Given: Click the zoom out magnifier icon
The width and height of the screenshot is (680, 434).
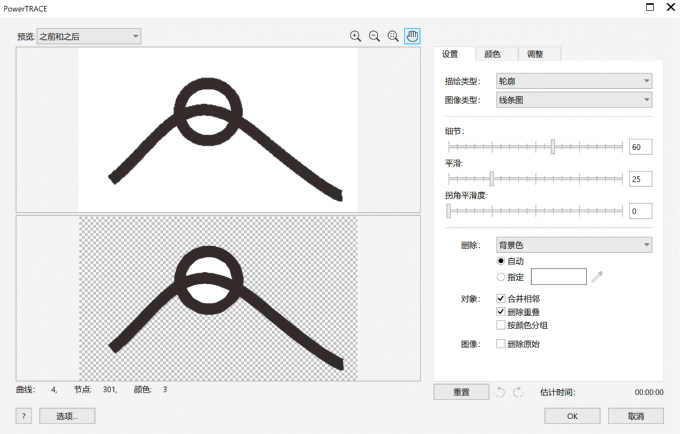Looking at the screenshot, I should (374, 36).
